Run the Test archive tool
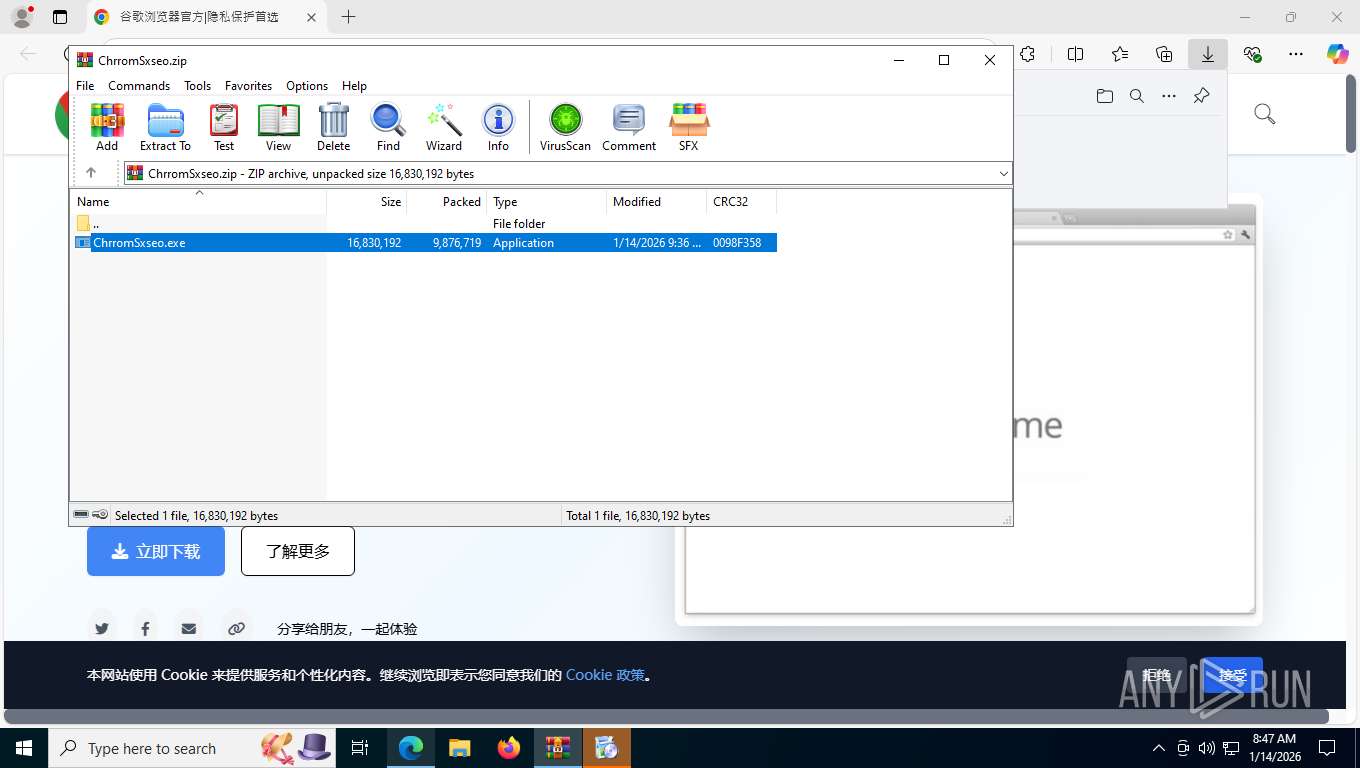This screenshot has width=1360, height=768. [x=224, y=127]
